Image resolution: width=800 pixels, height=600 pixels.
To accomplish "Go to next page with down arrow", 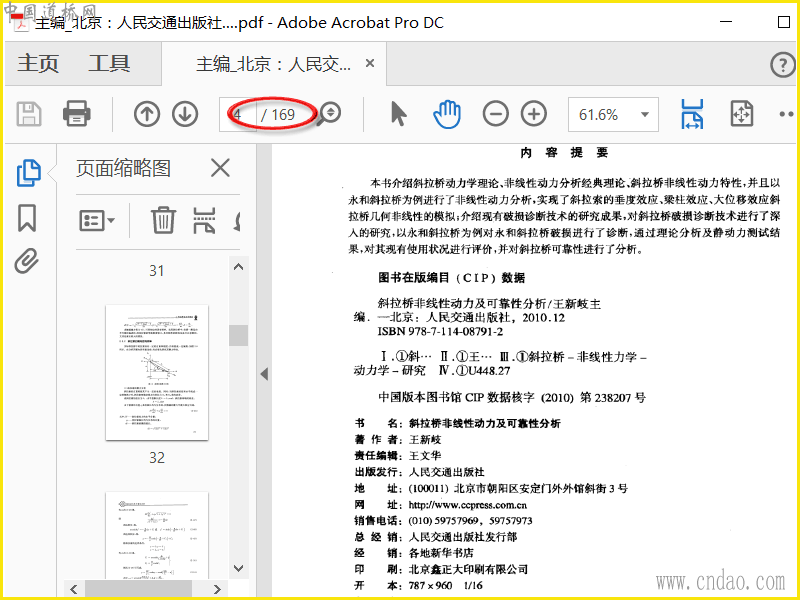I will pos(185,114).
